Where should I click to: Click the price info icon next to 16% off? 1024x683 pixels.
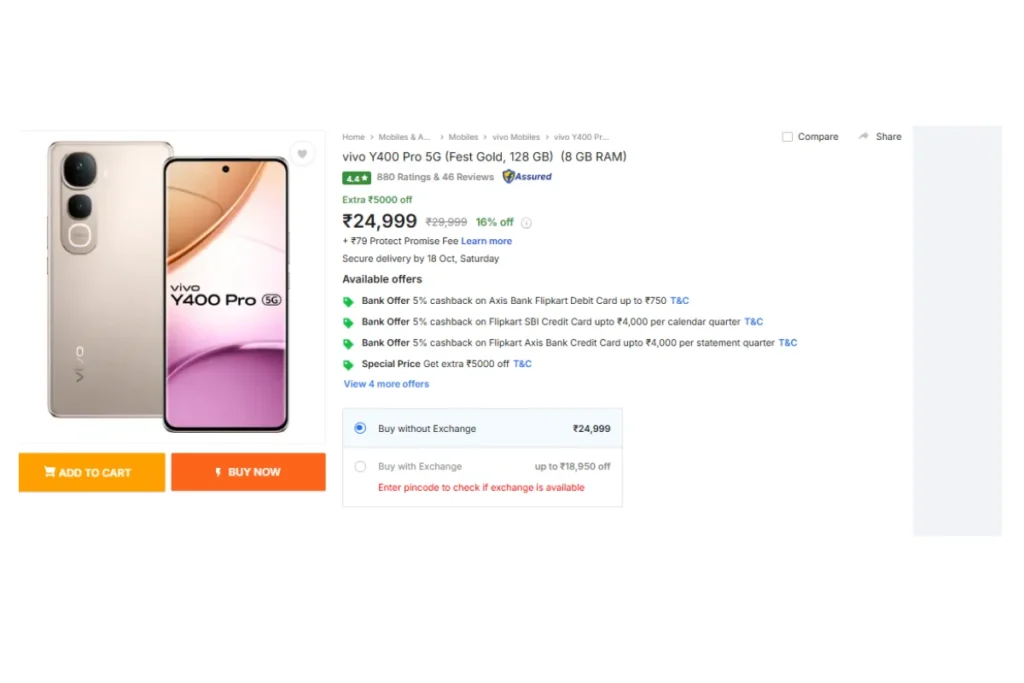526,223
